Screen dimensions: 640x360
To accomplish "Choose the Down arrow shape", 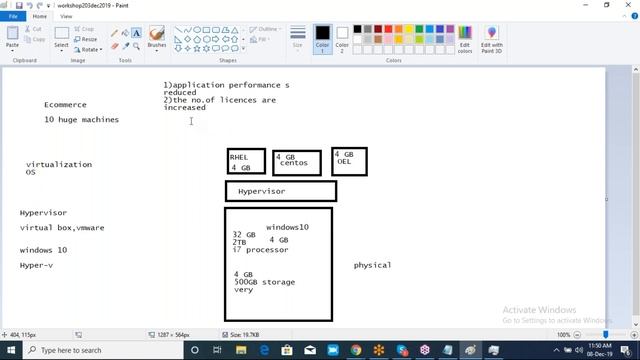I will click(178, 49).
